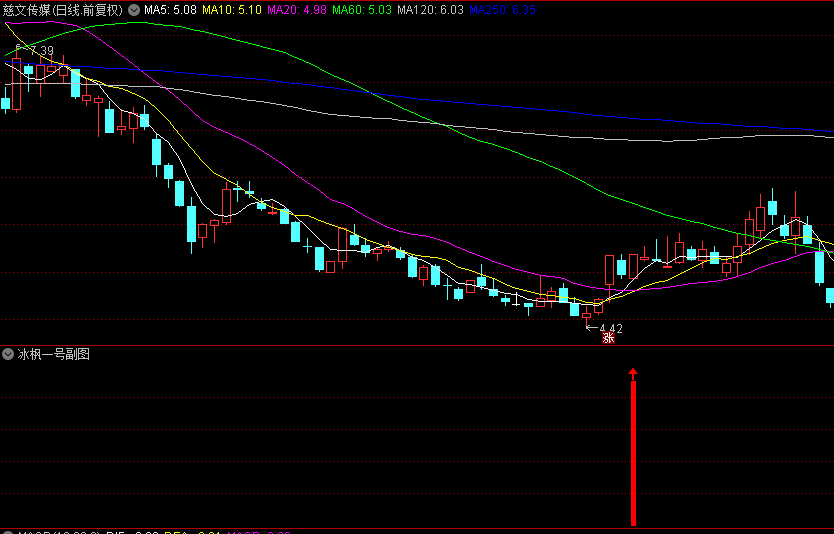Open the dropdown beside 慈文传媒 chart title
The image size is (834, 534).
[135, 10]
